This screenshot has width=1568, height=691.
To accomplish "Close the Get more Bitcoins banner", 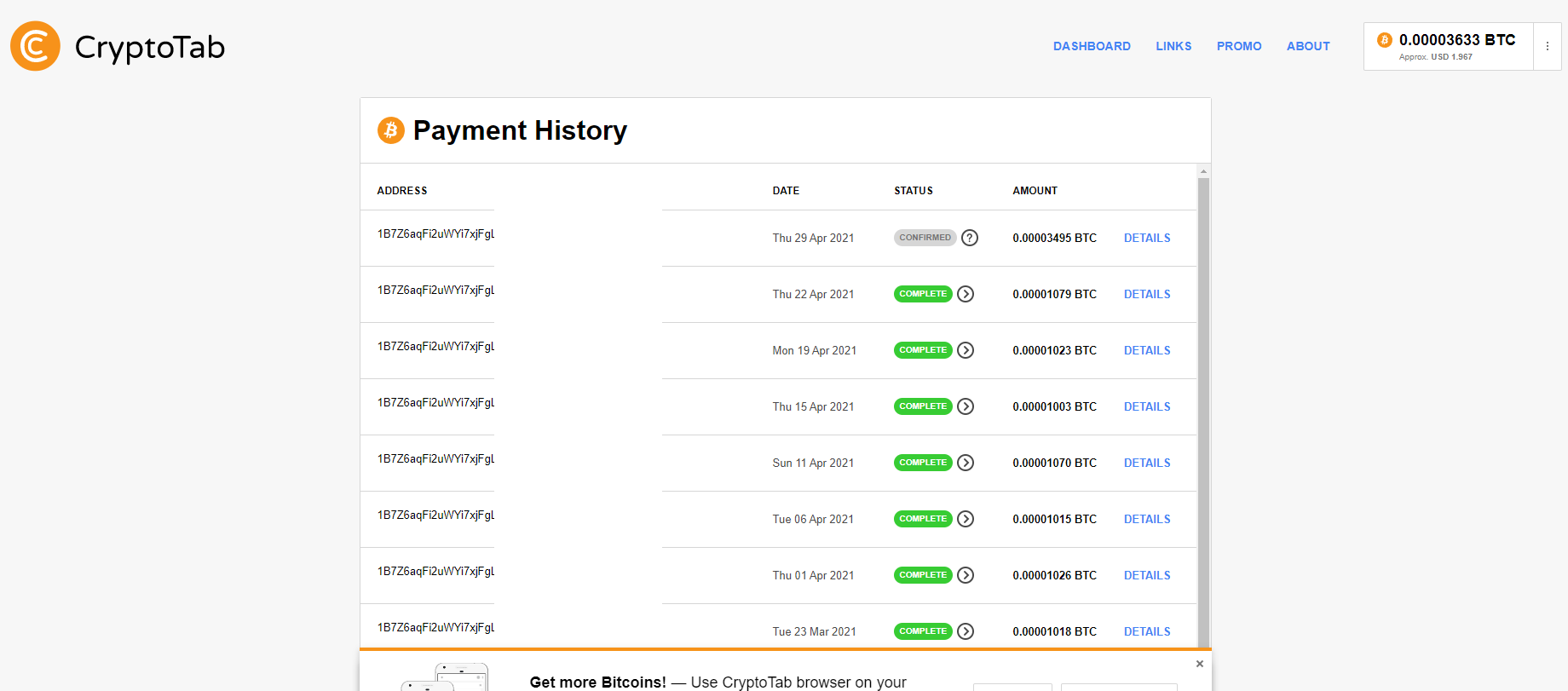I will click(1200, 664).
